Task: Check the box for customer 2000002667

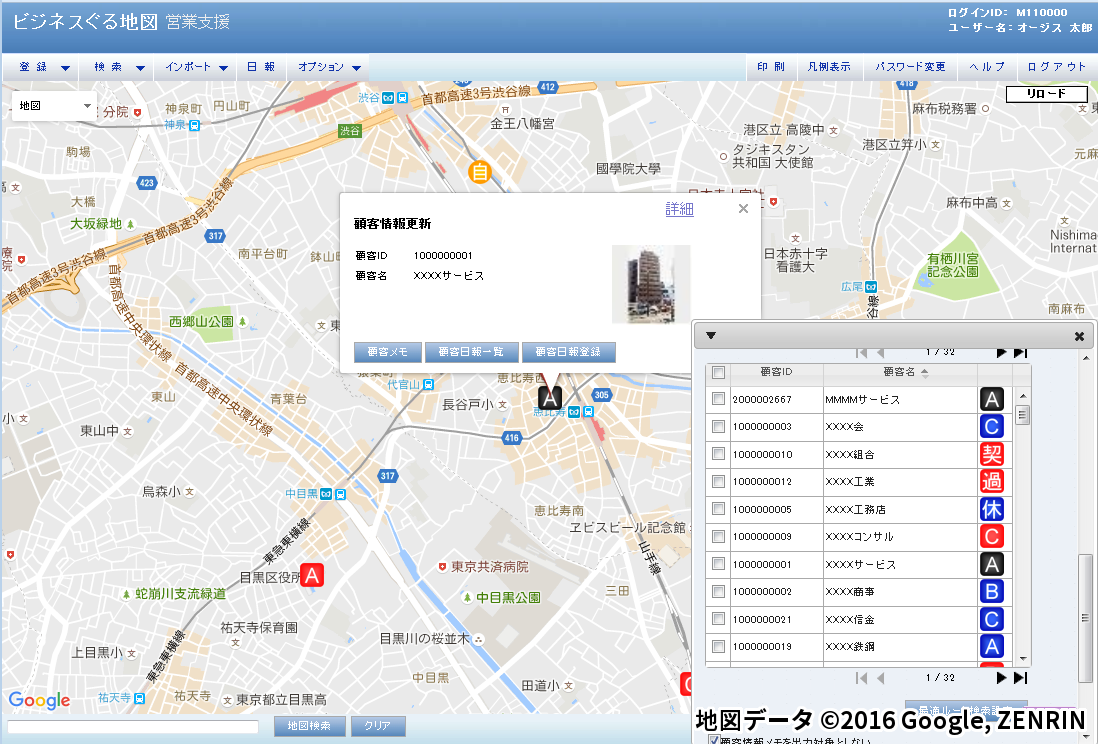Action: (x=718, y=399)
